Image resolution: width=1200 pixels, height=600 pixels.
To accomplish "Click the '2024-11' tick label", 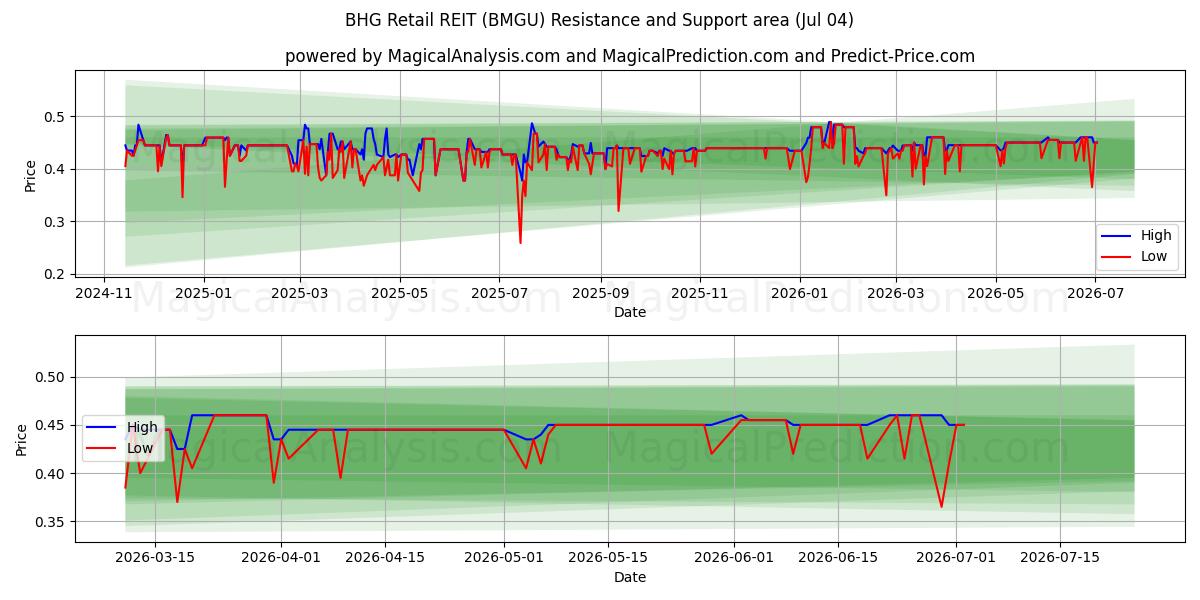I will click(x=105, y=293).
